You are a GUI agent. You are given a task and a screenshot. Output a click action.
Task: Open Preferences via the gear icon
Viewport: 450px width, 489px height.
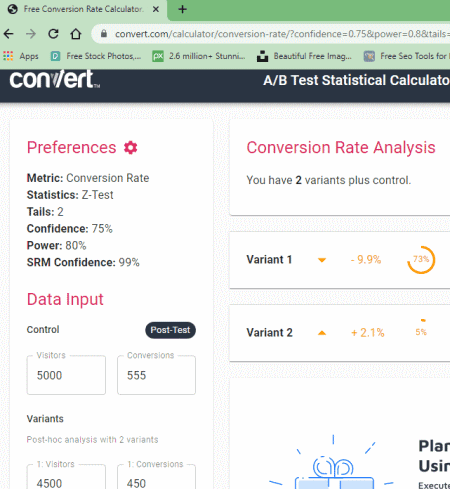(131, 147)
